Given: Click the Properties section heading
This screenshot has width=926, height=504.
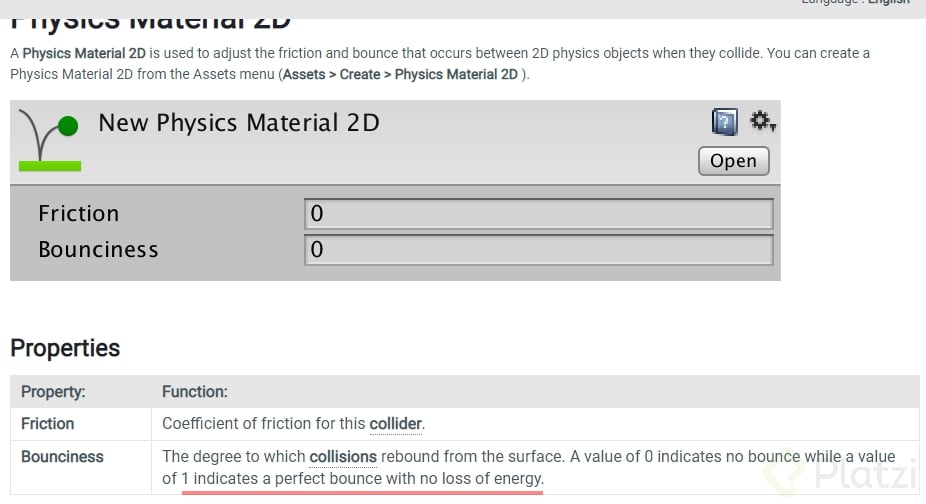Looking at the screenshot, I should tap(65, 348).
